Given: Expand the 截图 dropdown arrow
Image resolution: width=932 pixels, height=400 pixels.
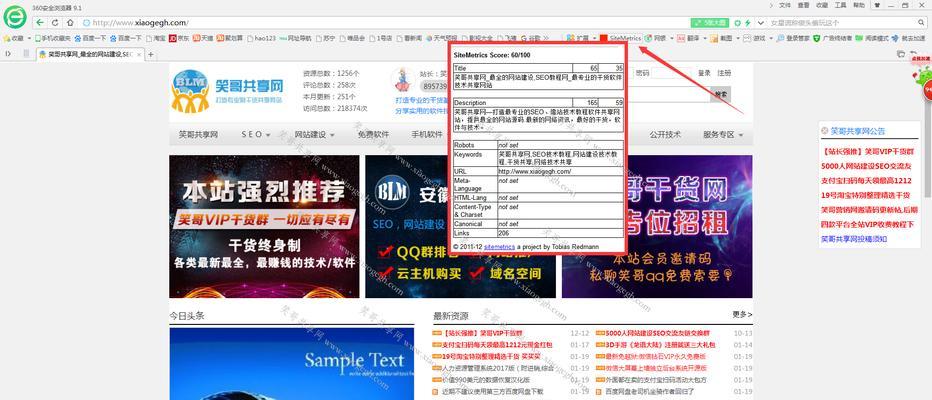Looking at the screenshot, I should 739,38.
